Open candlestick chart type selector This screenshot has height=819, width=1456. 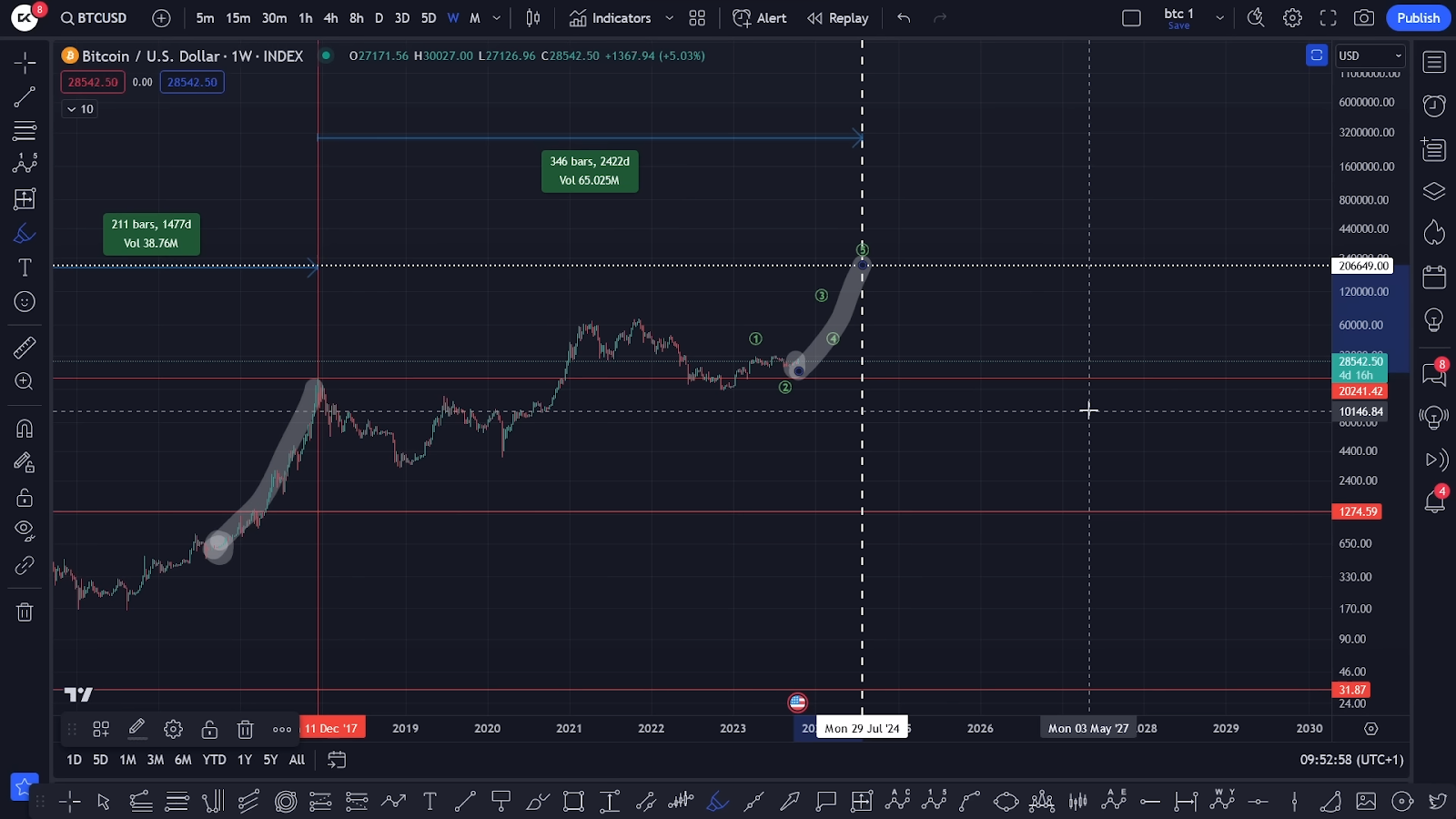[x=533, y=18]
